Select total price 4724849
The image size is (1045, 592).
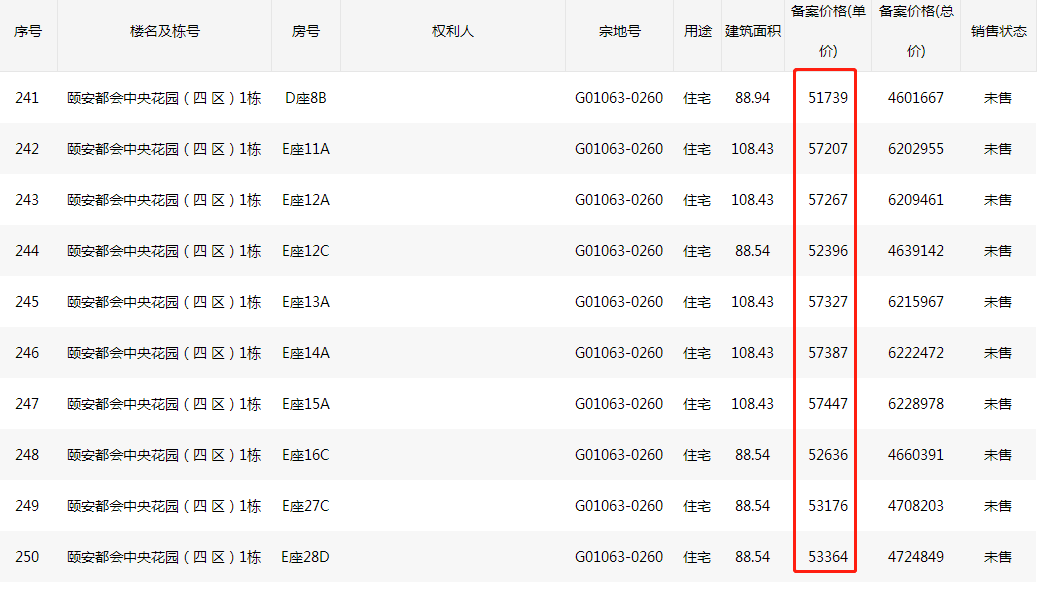(916, 557)
